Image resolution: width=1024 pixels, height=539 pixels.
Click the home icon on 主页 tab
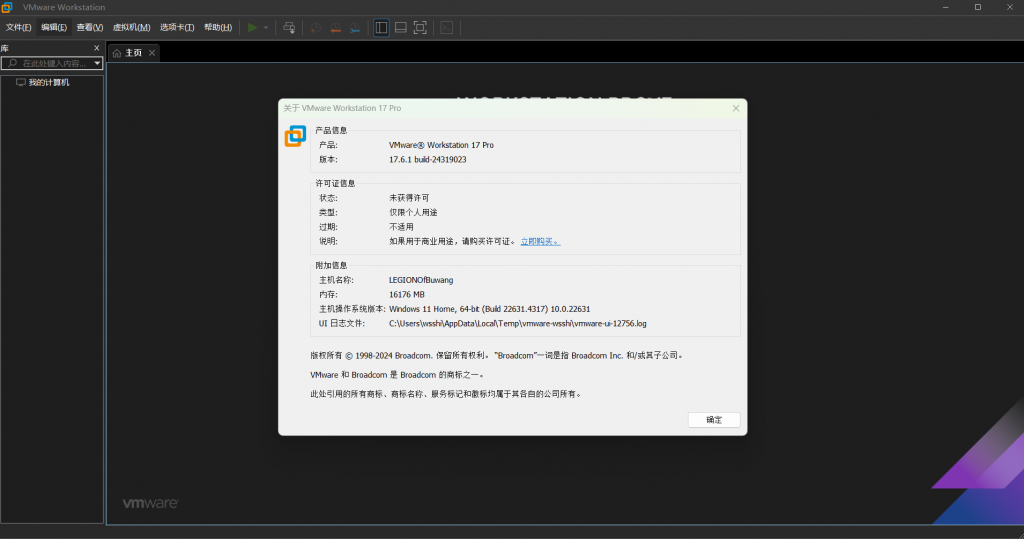click(x=117, y=53)
